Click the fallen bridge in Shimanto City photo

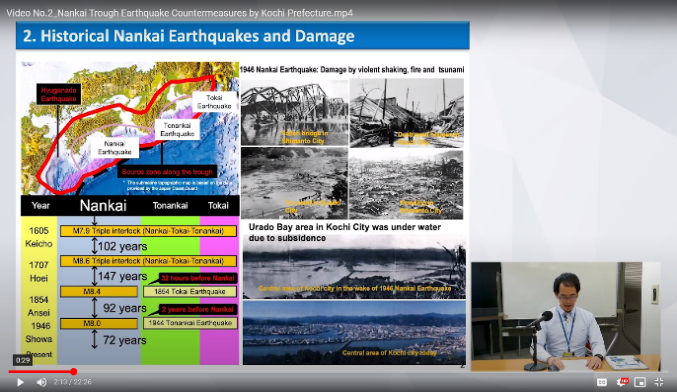click(294, 112)
